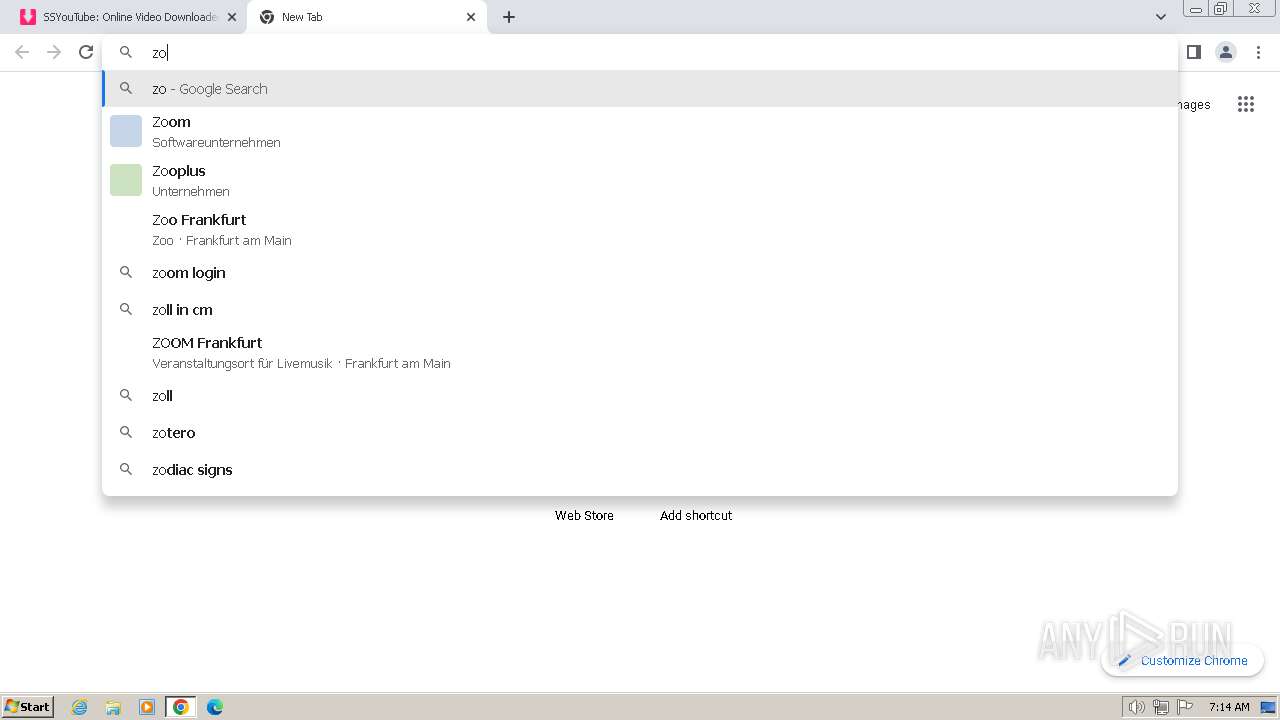Close the SSYouTube tab
This screenshot has height=720, width=1280.
[232, 17]
